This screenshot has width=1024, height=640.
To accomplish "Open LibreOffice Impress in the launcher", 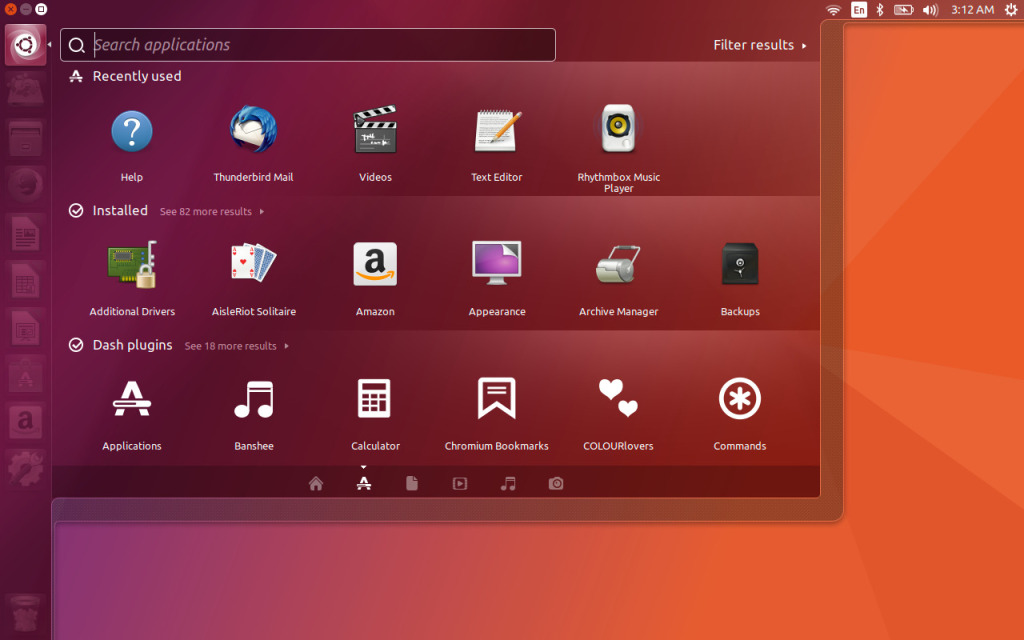I will click(25, 327).
